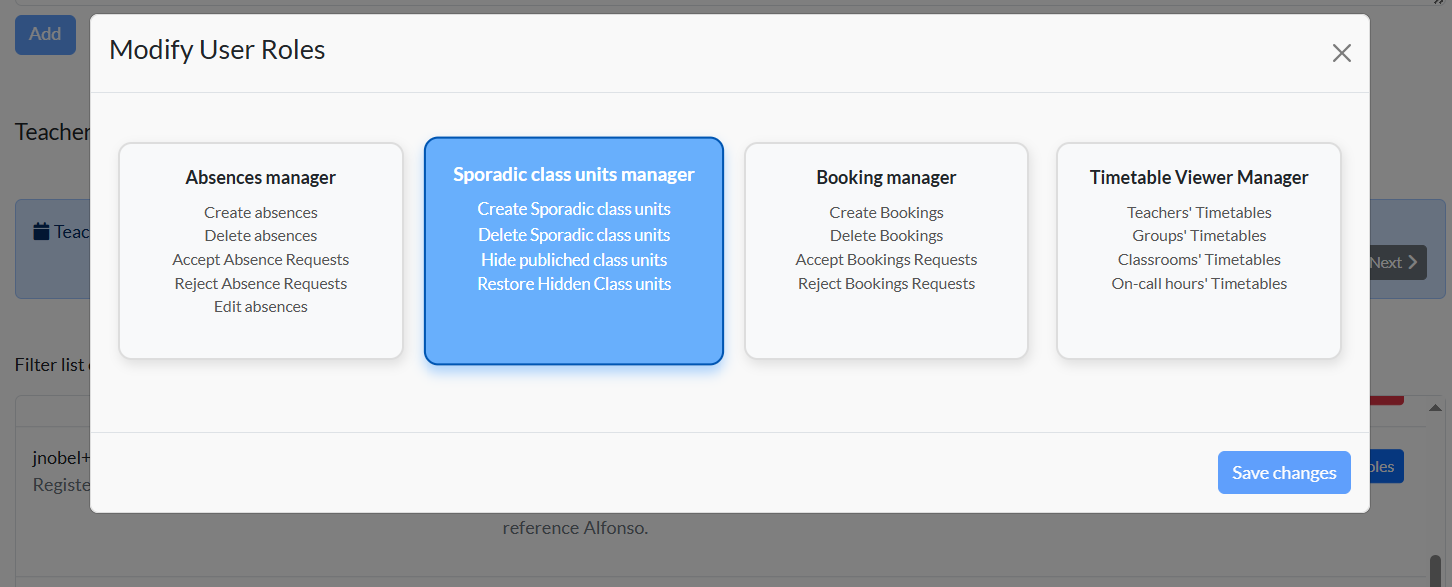Deselect the Sporadic class units manager card

tap(574, 251)
